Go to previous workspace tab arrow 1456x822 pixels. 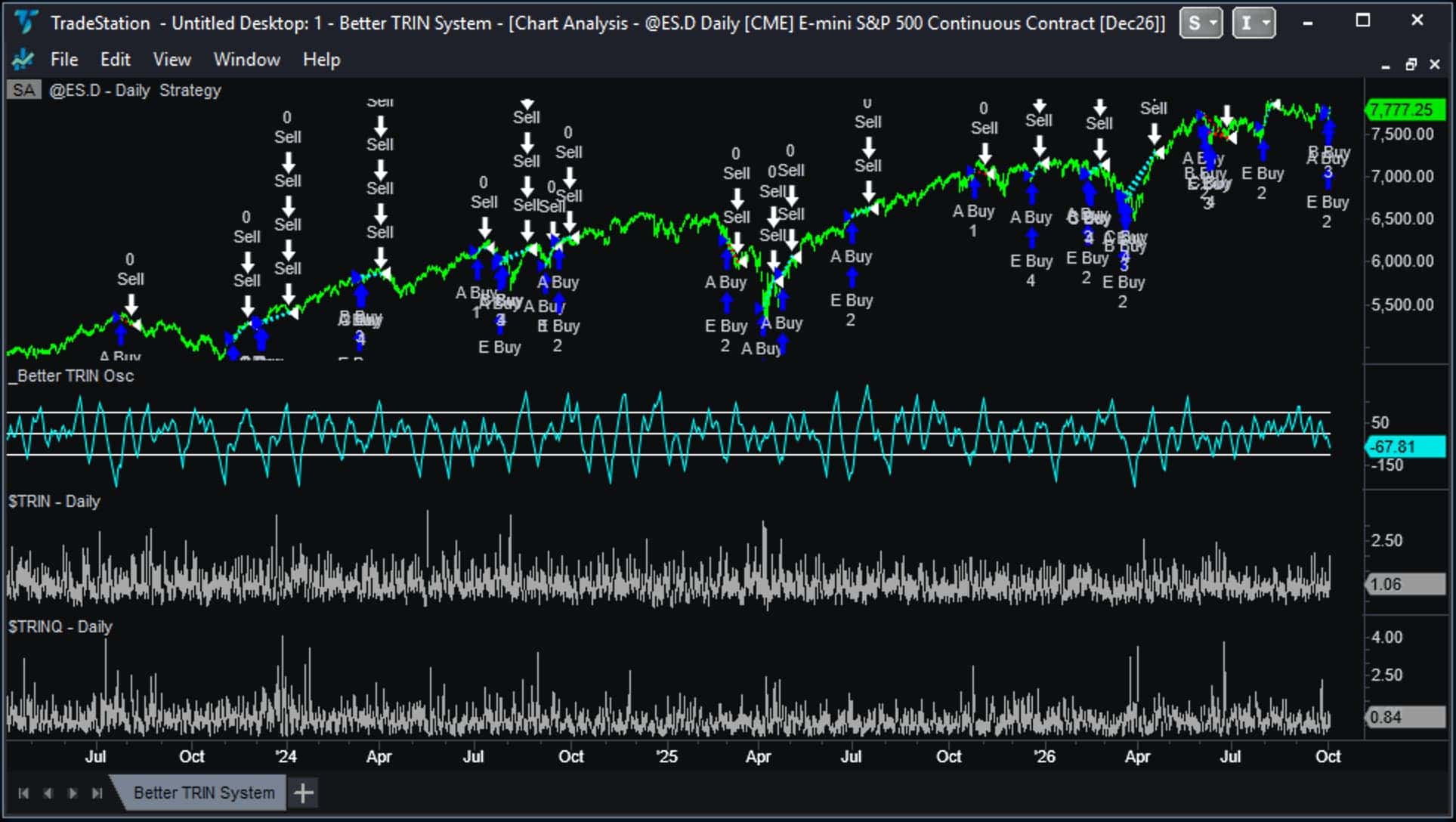[x=48, y=793]
